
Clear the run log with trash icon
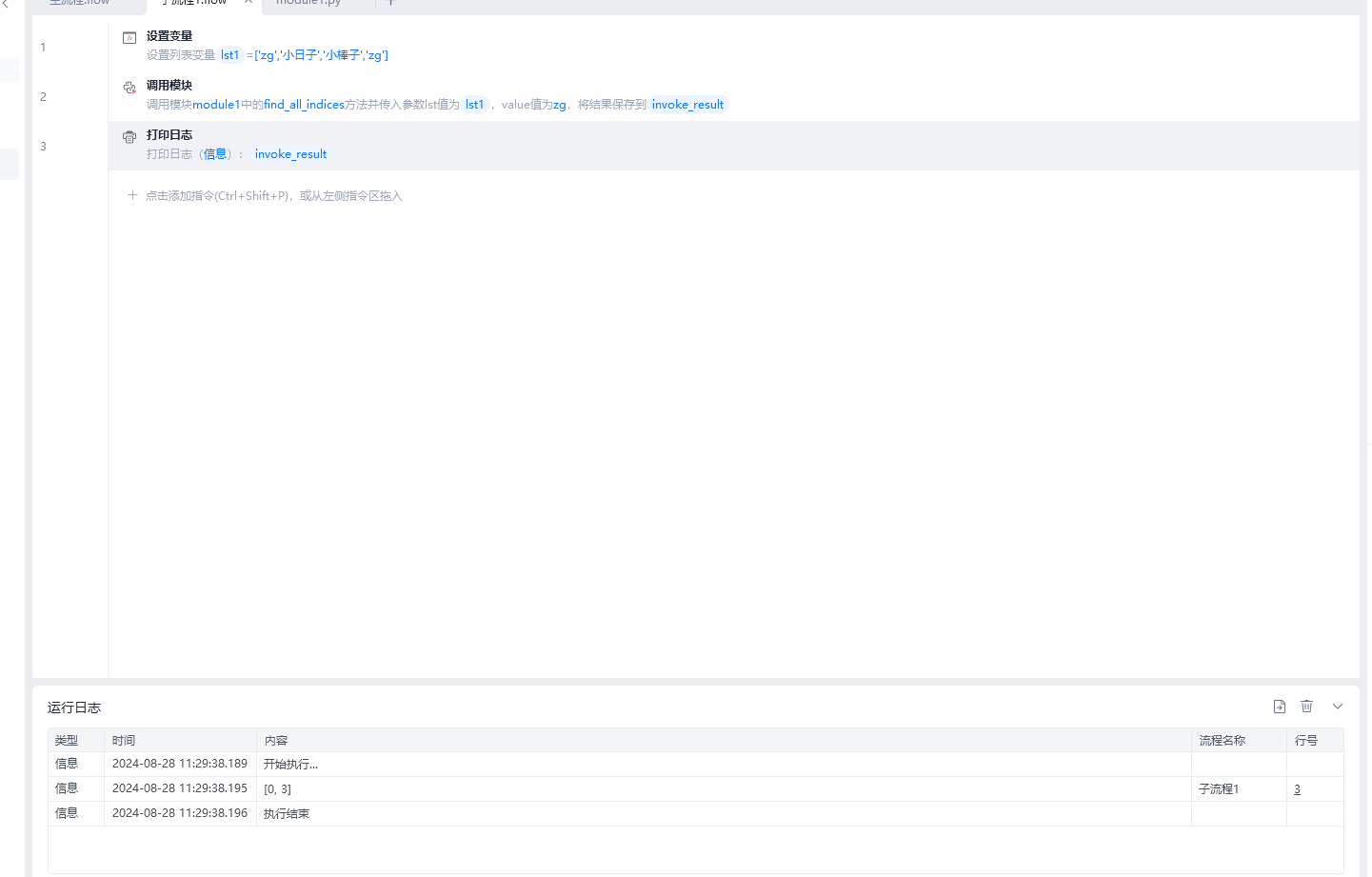(x=1307, y=707)
